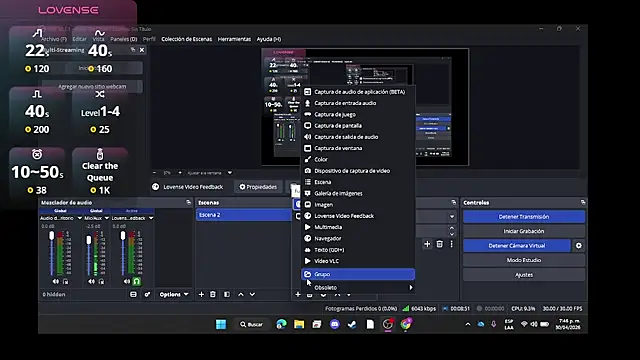Toggle lock on Mic/Aux volume
The height and width of the screenshot is (360, 640).
[101, 282]
